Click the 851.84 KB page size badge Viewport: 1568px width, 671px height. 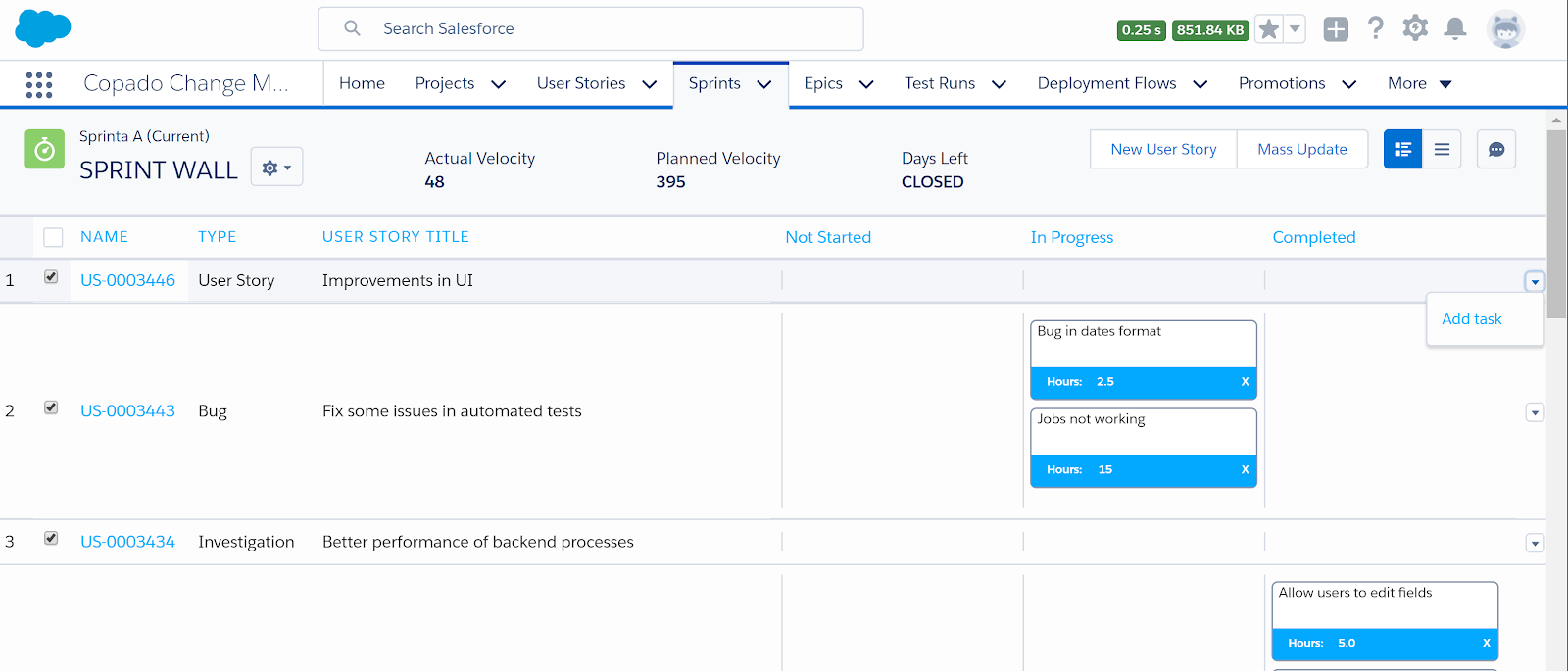coord(1210,30)
